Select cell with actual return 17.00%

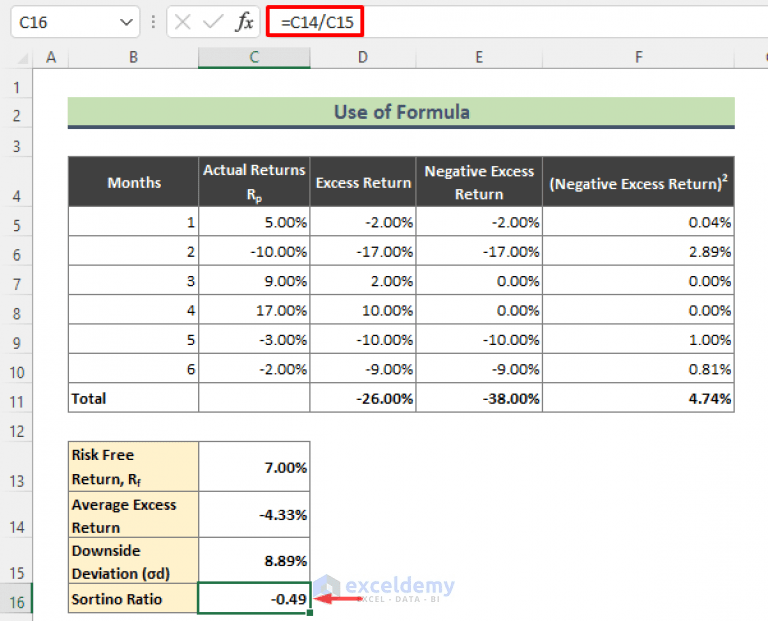(254, 310)
